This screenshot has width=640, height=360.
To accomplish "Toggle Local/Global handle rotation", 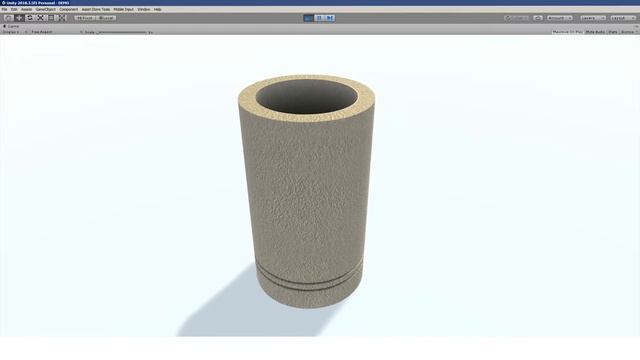I will point(106,18).
